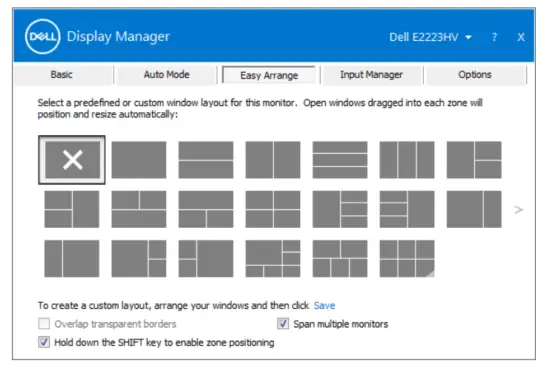Choose layout with wide left and narrow right column
This screenshot has width=550, height=366.
pos(474,209)
